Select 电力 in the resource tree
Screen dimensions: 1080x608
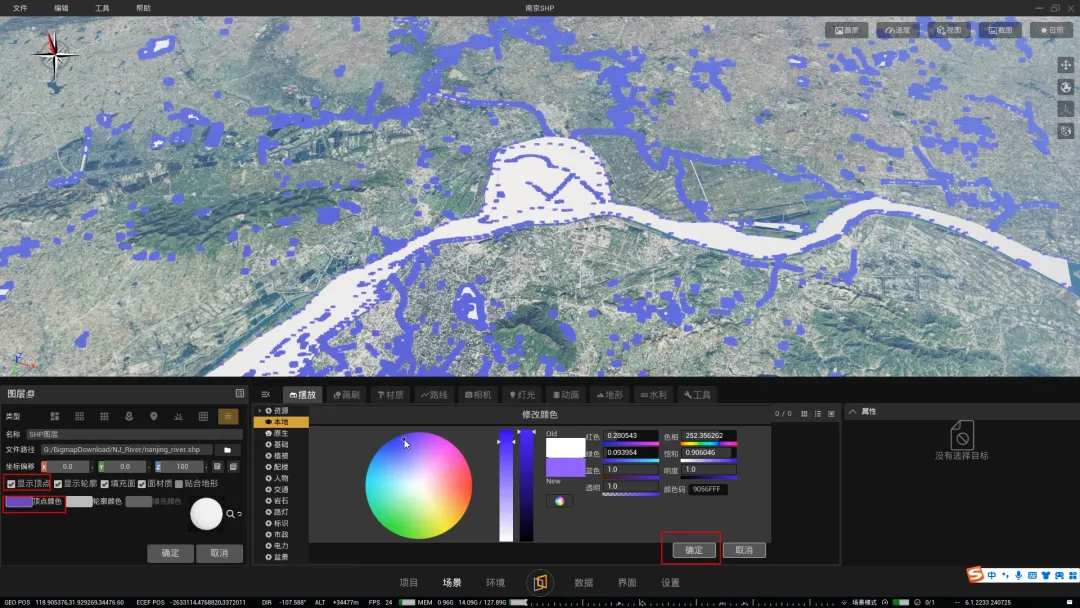[x=281, y=546]
